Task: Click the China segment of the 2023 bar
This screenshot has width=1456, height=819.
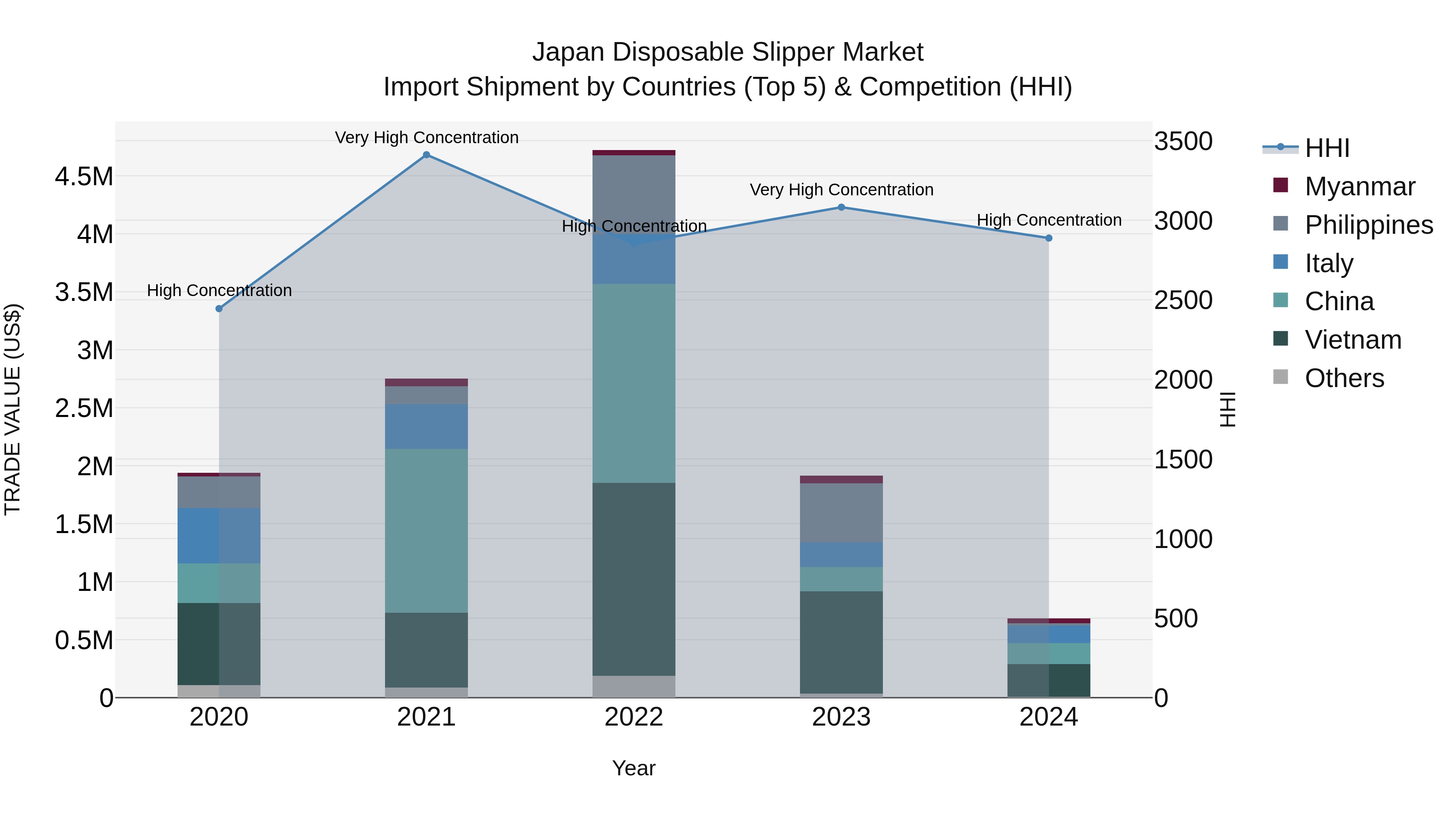Action: [x=841, y=579]
